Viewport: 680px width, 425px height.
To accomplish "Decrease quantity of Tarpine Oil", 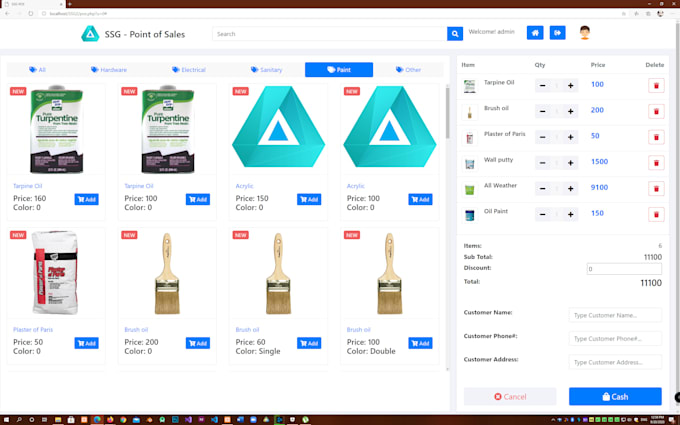I will tap(542, 85).
